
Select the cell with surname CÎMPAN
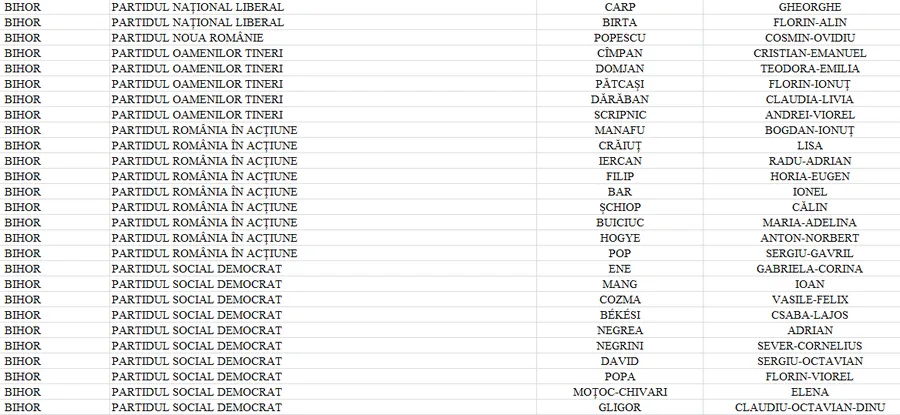619,53
